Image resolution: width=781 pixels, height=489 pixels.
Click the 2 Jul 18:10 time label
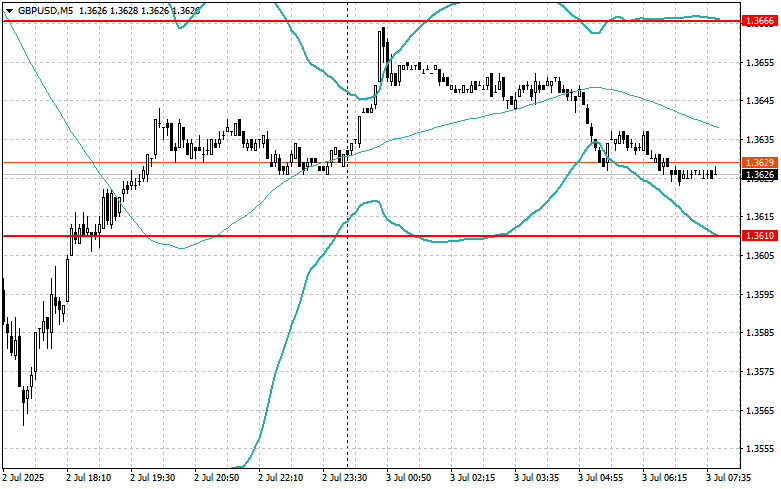point(89,478)
